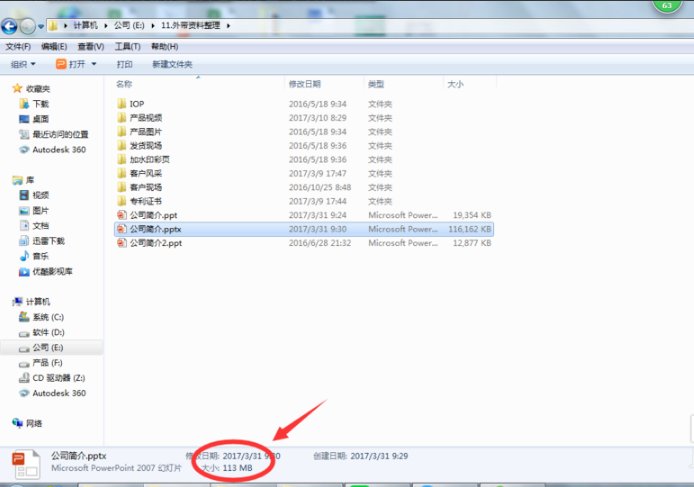This screenshot has width=694, height=487.
Task: Click the pptx preview icon in details pane
Action: pos(26,464)
